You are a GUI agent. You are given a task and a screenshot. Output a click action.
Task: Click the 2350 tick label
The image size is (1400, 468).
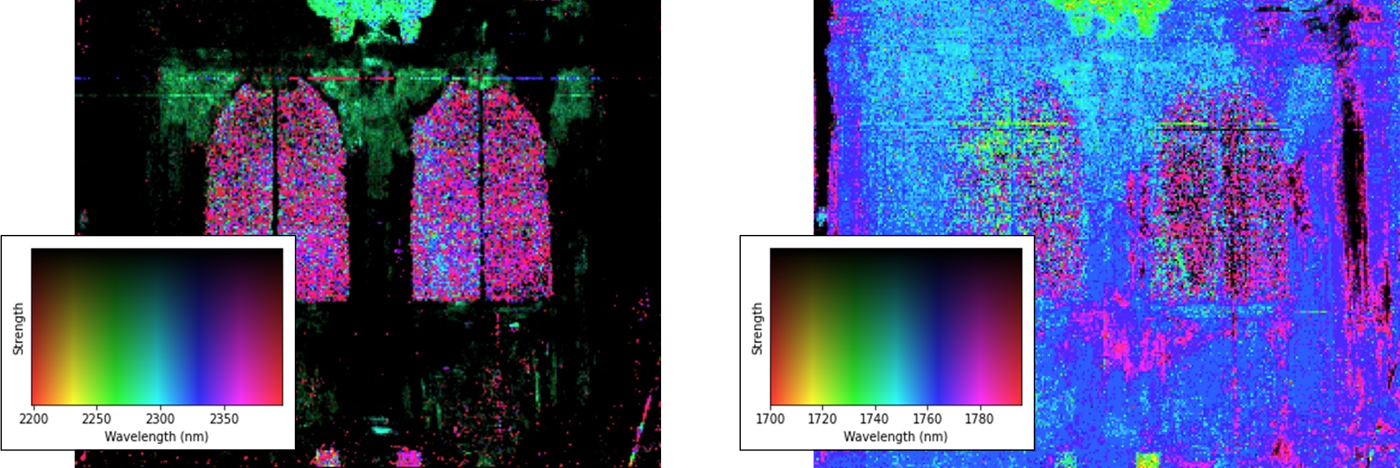pyautogui.click(x=224, y=418)
